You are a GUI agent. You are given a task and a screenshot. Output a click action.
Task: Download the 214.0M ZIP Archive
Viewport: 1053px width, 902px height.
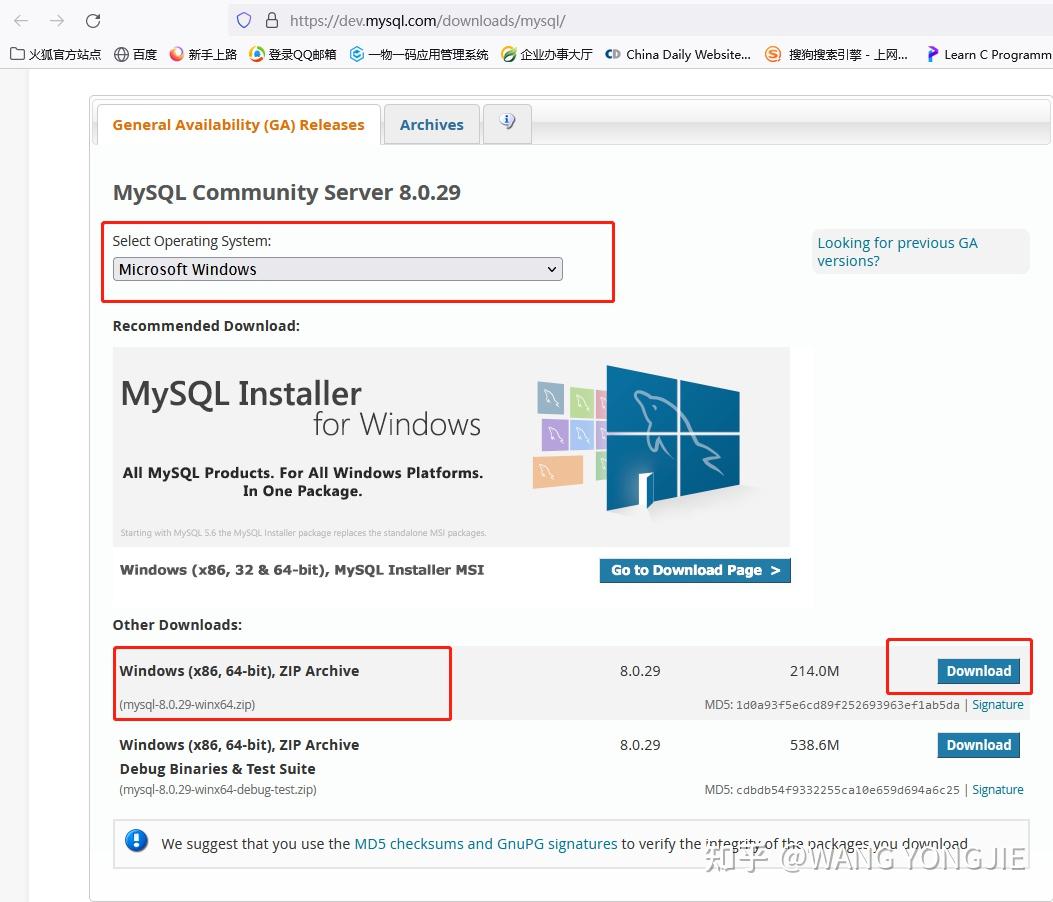[978, 671]
